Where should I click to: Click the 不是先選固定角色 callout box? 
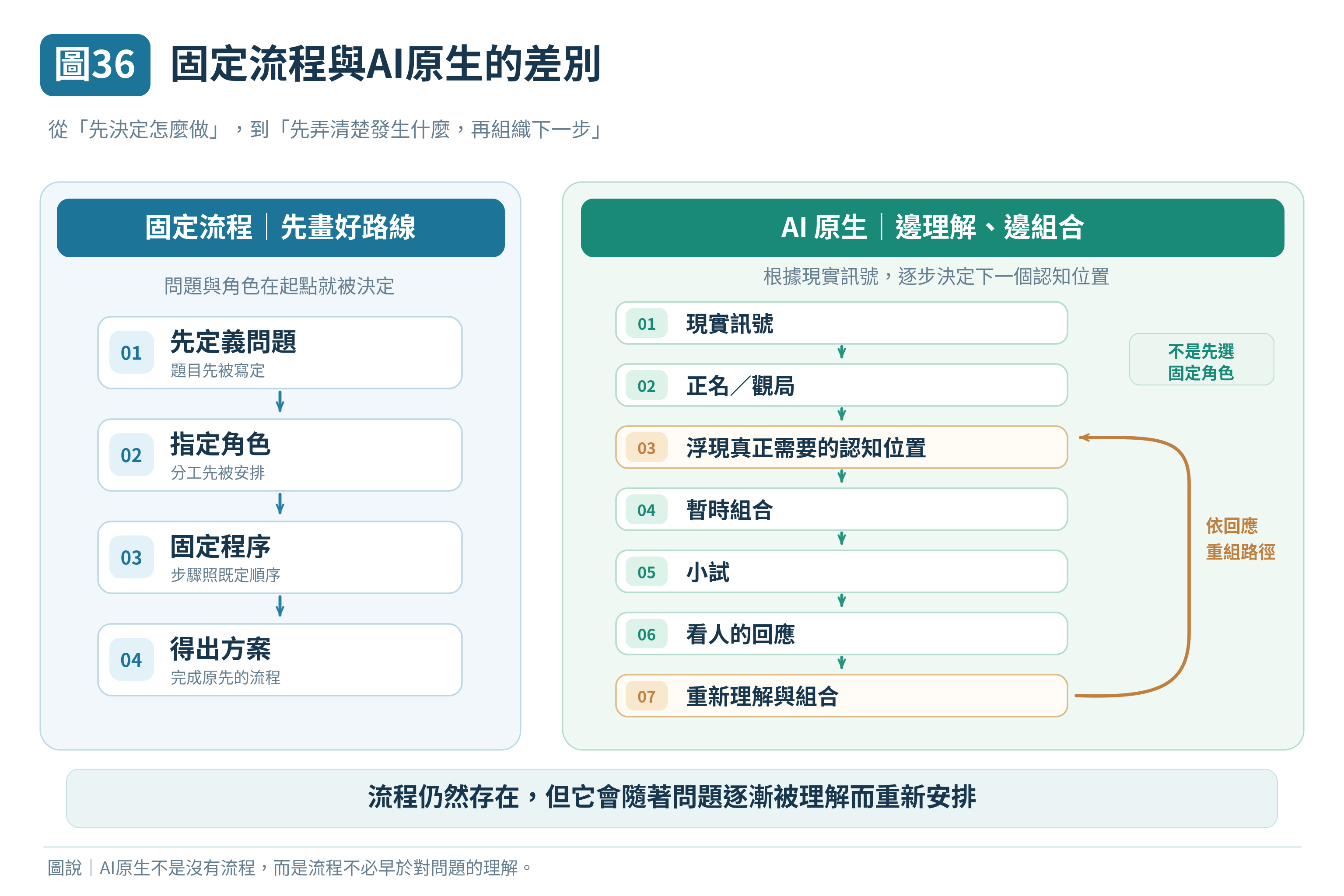point(1201,360)
